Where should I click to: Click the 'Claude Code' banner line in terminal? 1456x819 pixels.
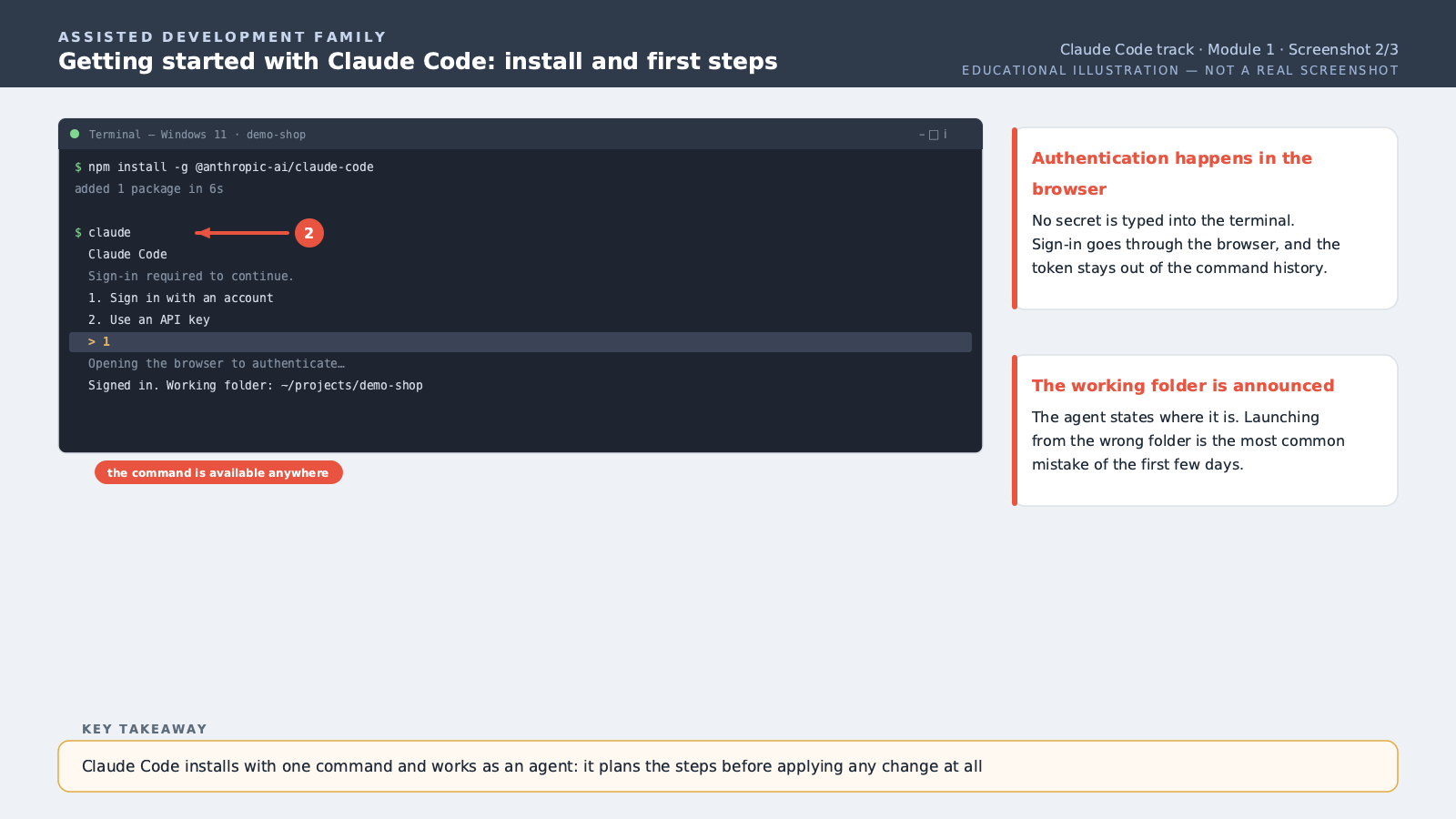point(127,255)
